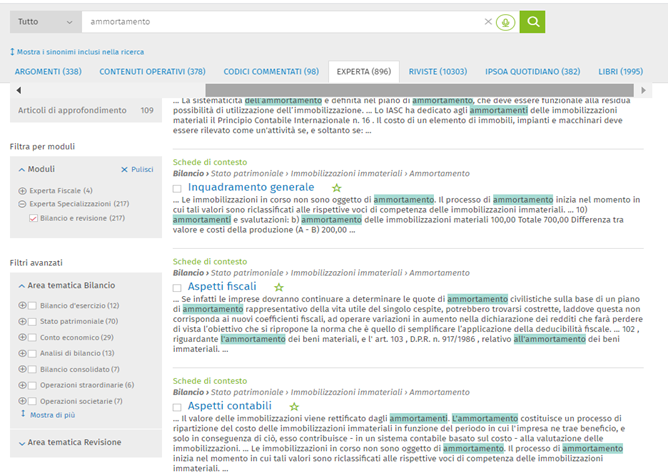Click Pulisci to clear module filters
Screen dimensions: 668x475
pos(137,169)
